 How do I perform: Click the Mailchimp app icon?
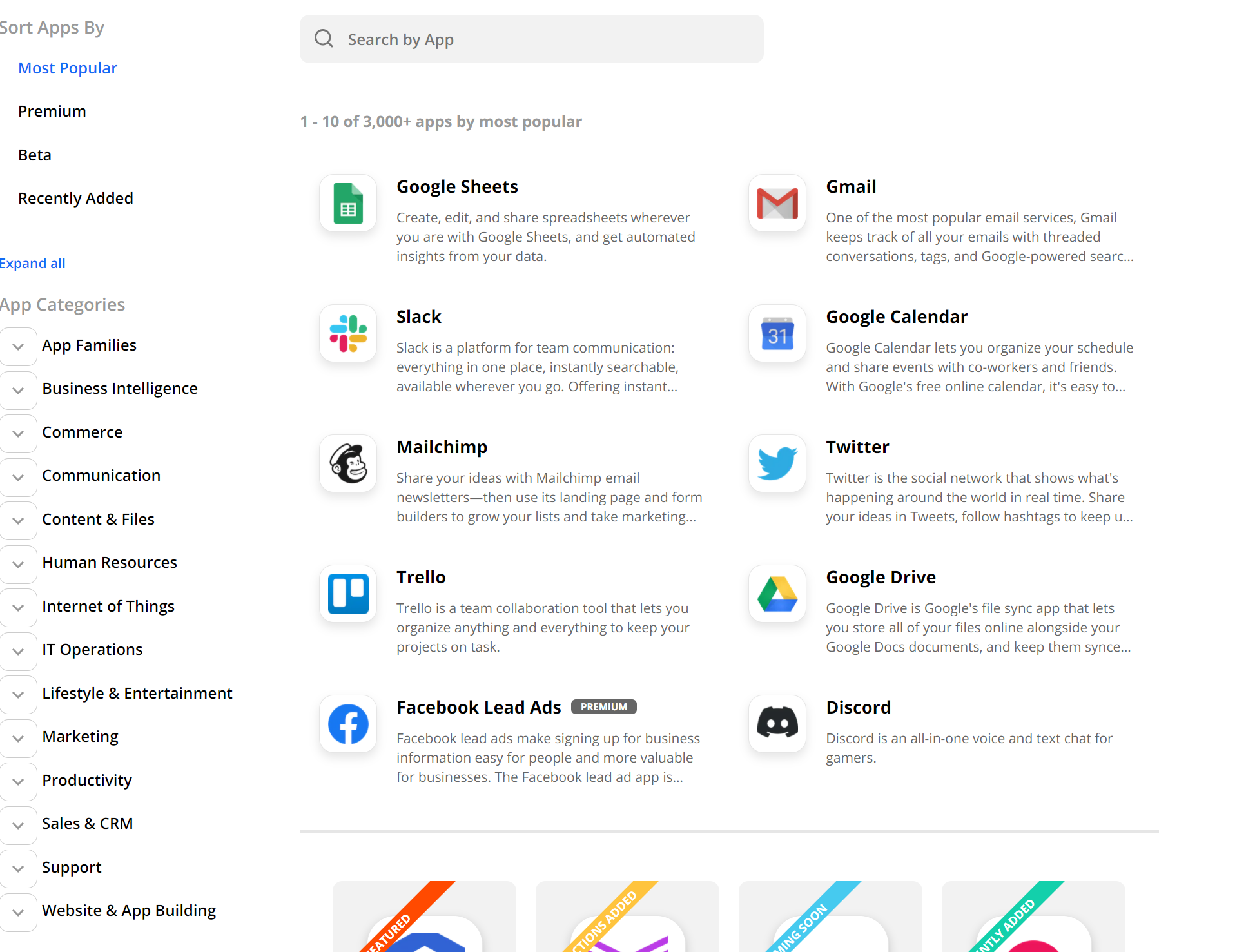(x=348, y=463)
